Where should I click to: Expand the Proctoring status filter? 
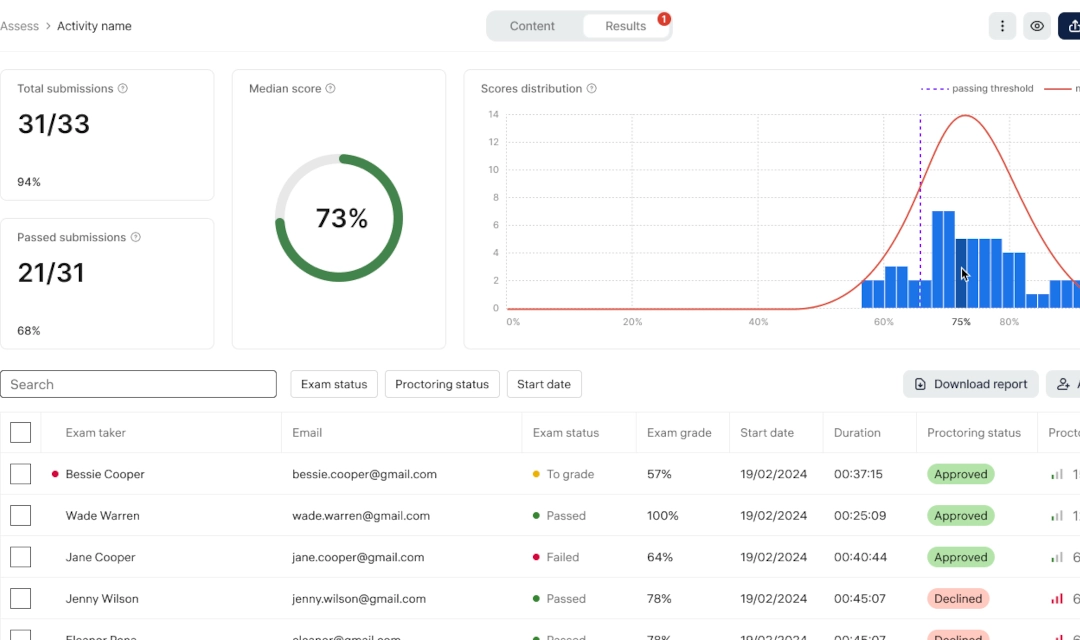point(442,384)
